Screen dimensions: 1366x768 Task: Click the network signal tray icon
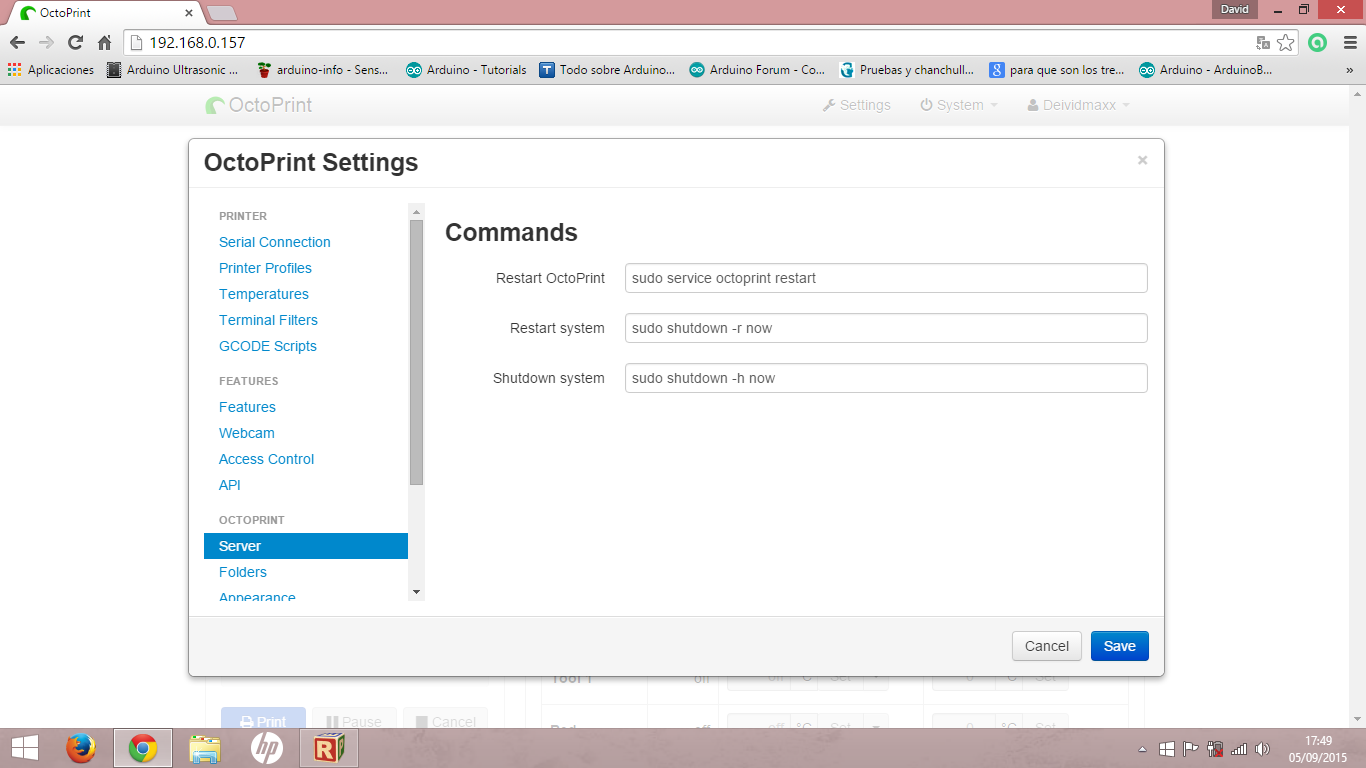click(x=1239, y=748)
